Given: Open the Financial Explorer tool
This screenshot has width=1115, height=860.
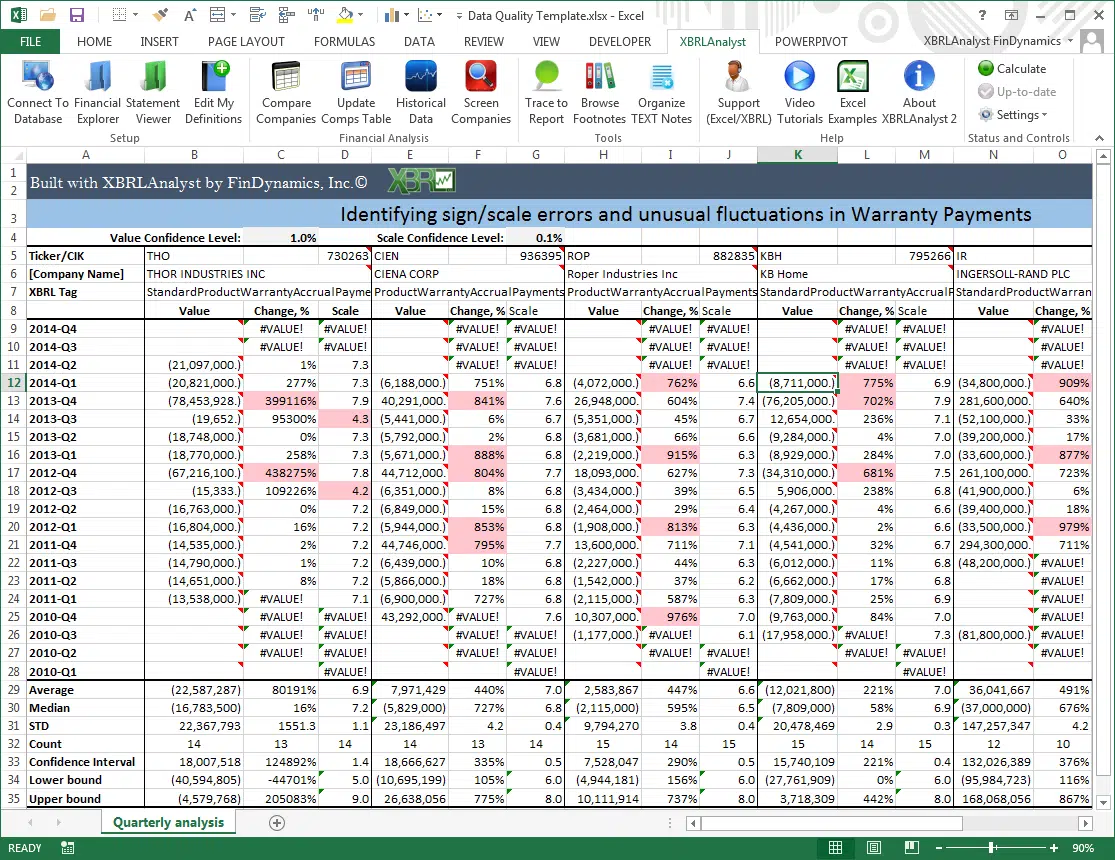Looking at the screenshot, I should point(98,78).
